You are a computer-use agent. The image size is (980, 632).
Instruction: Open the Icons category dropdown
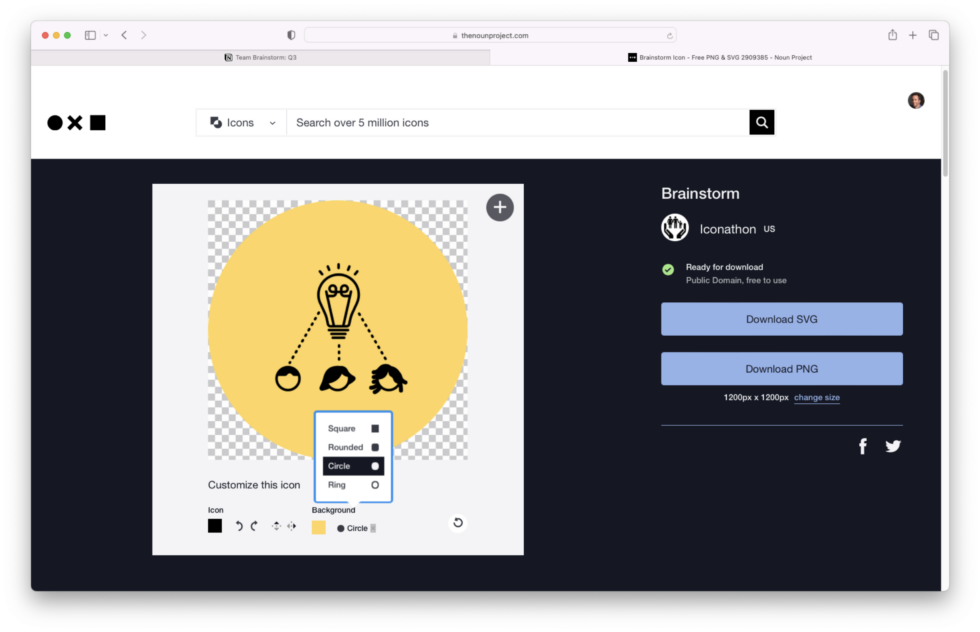click(x=240, y=122)
